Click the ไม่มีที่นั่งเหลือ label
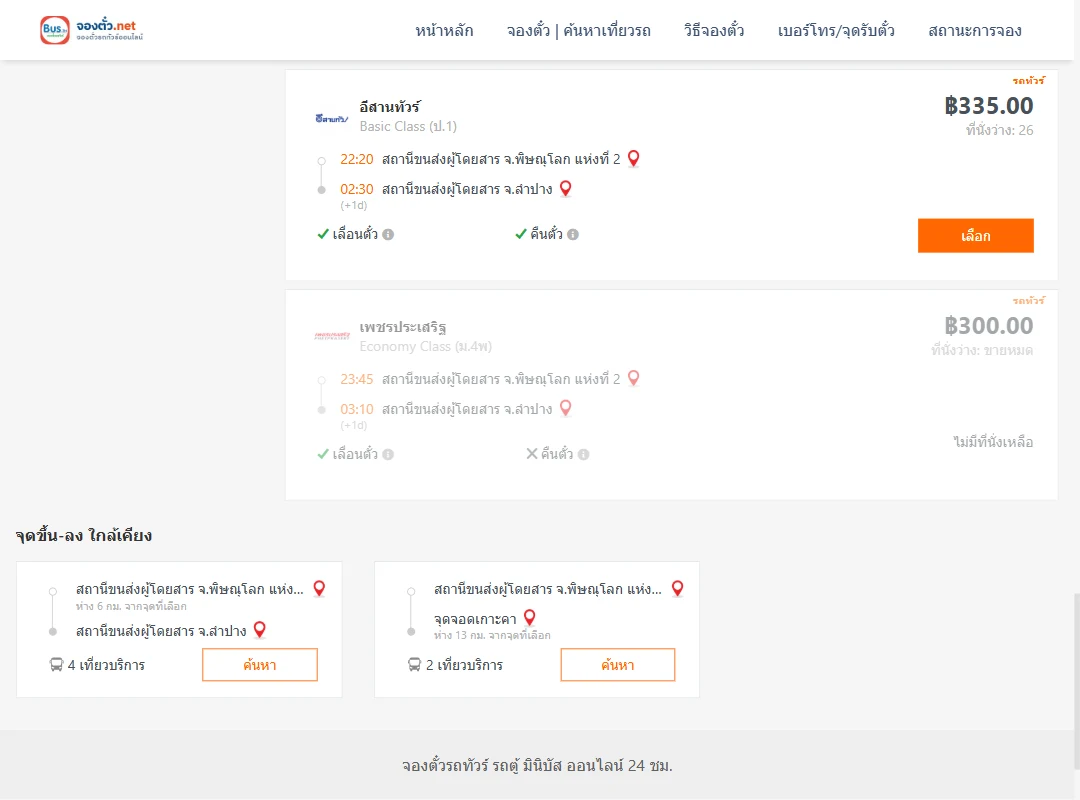Screen dimensions: 1080x800 tap(993, 442)
